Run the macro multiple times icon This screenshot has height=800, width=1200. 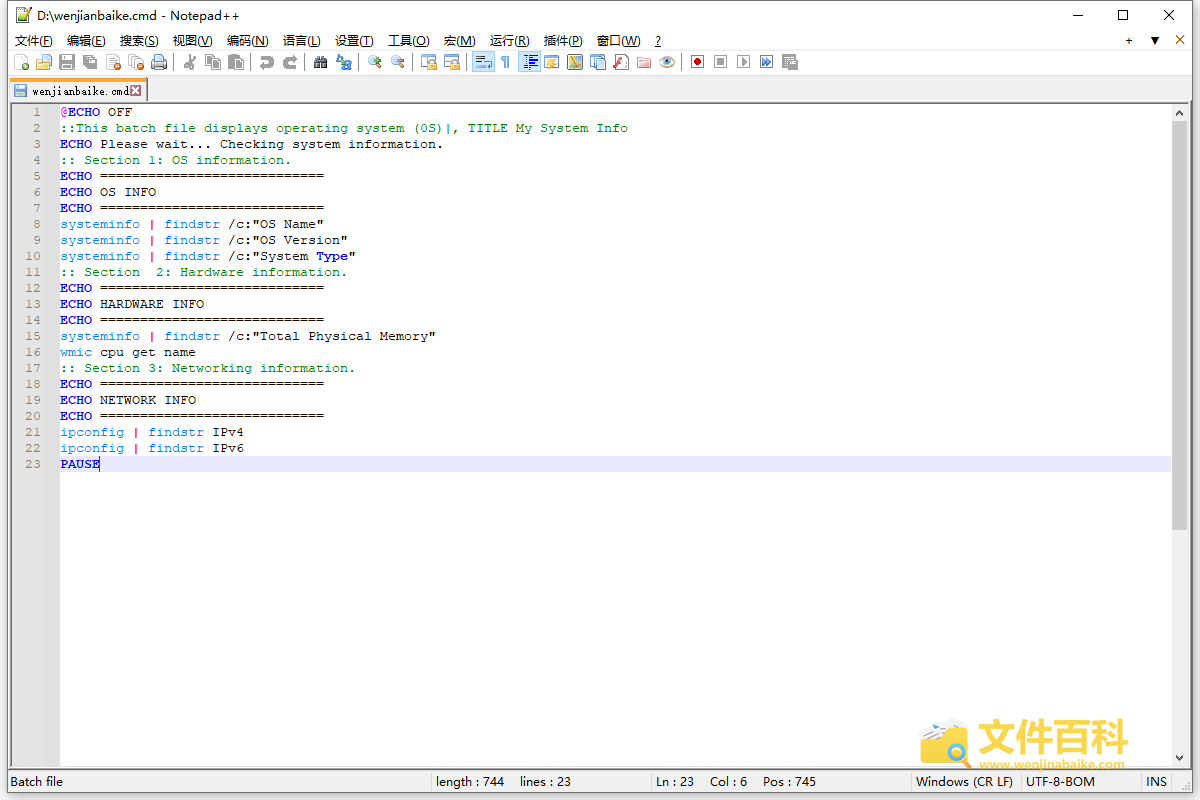(766, 62)
